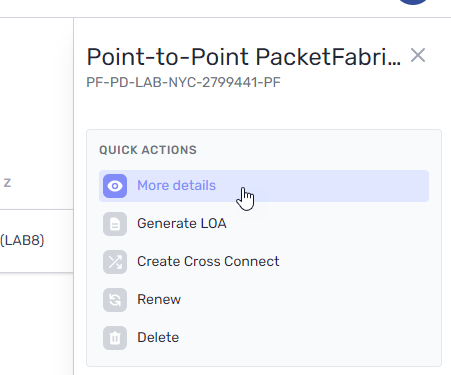Select Create Cross Connect action
This screenshot has height=375, width=451.
tap(208, 261)
